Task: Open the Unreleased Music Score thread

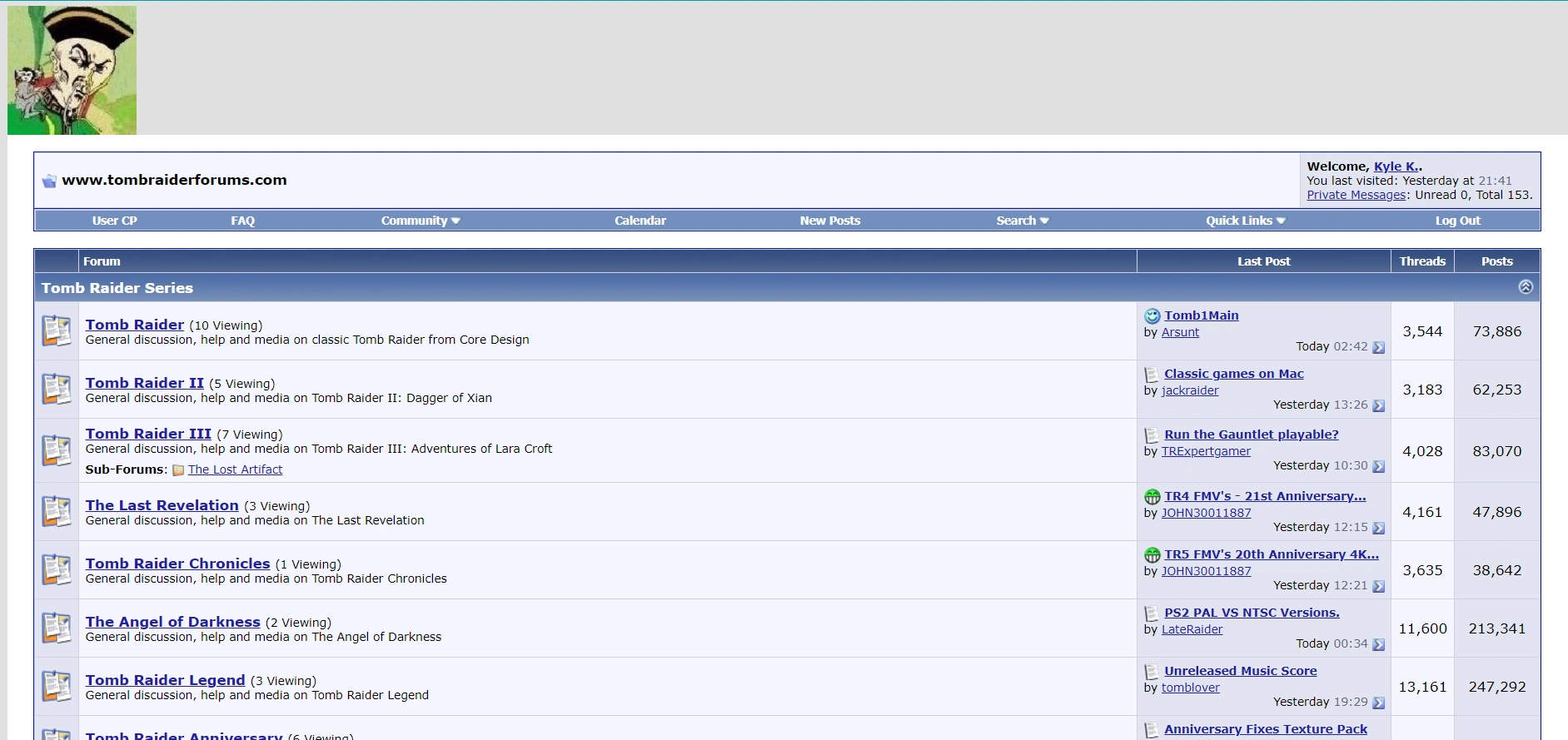Action: pos(1241,671)
